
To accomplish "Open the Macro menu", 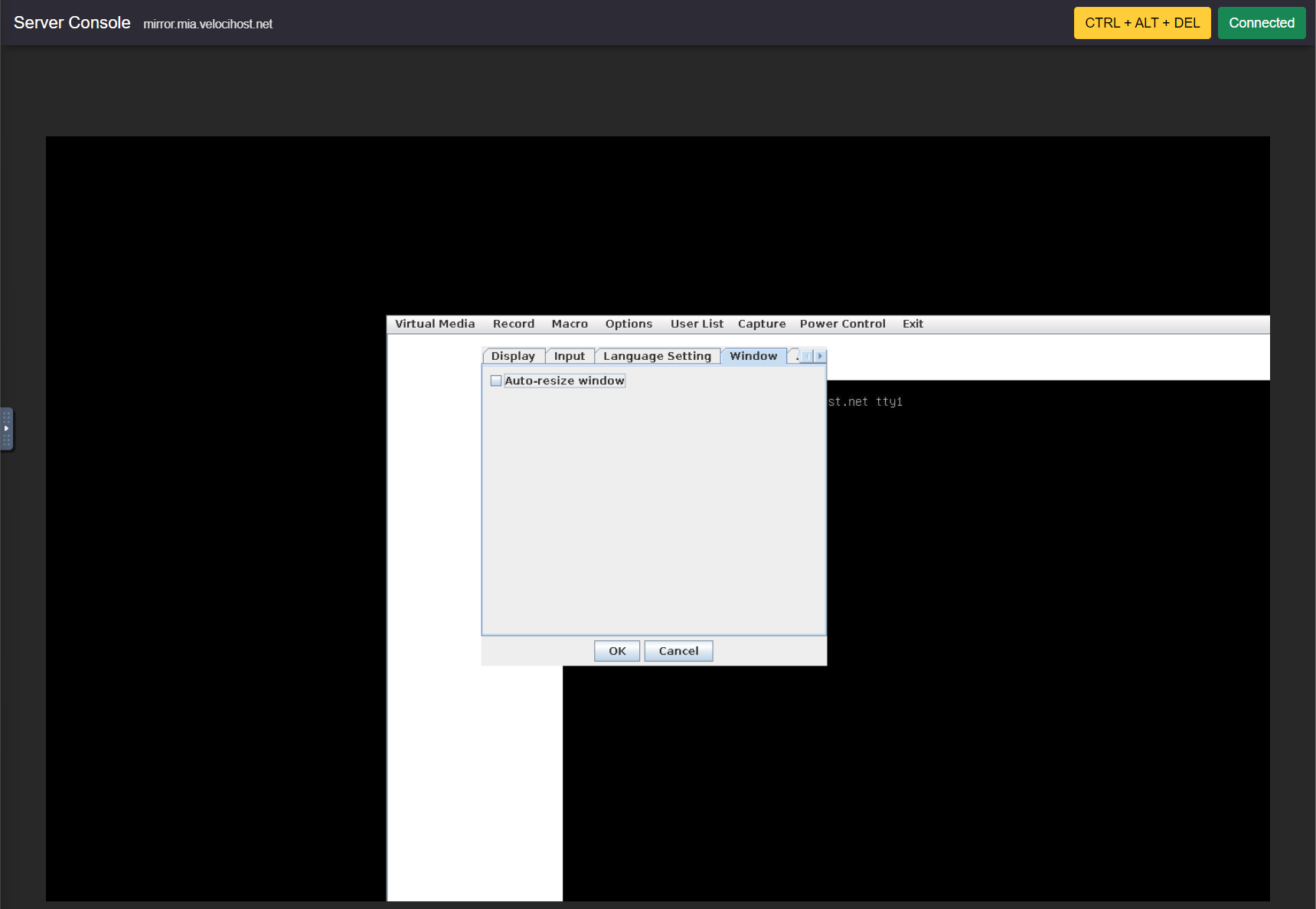I will point(570,323).
